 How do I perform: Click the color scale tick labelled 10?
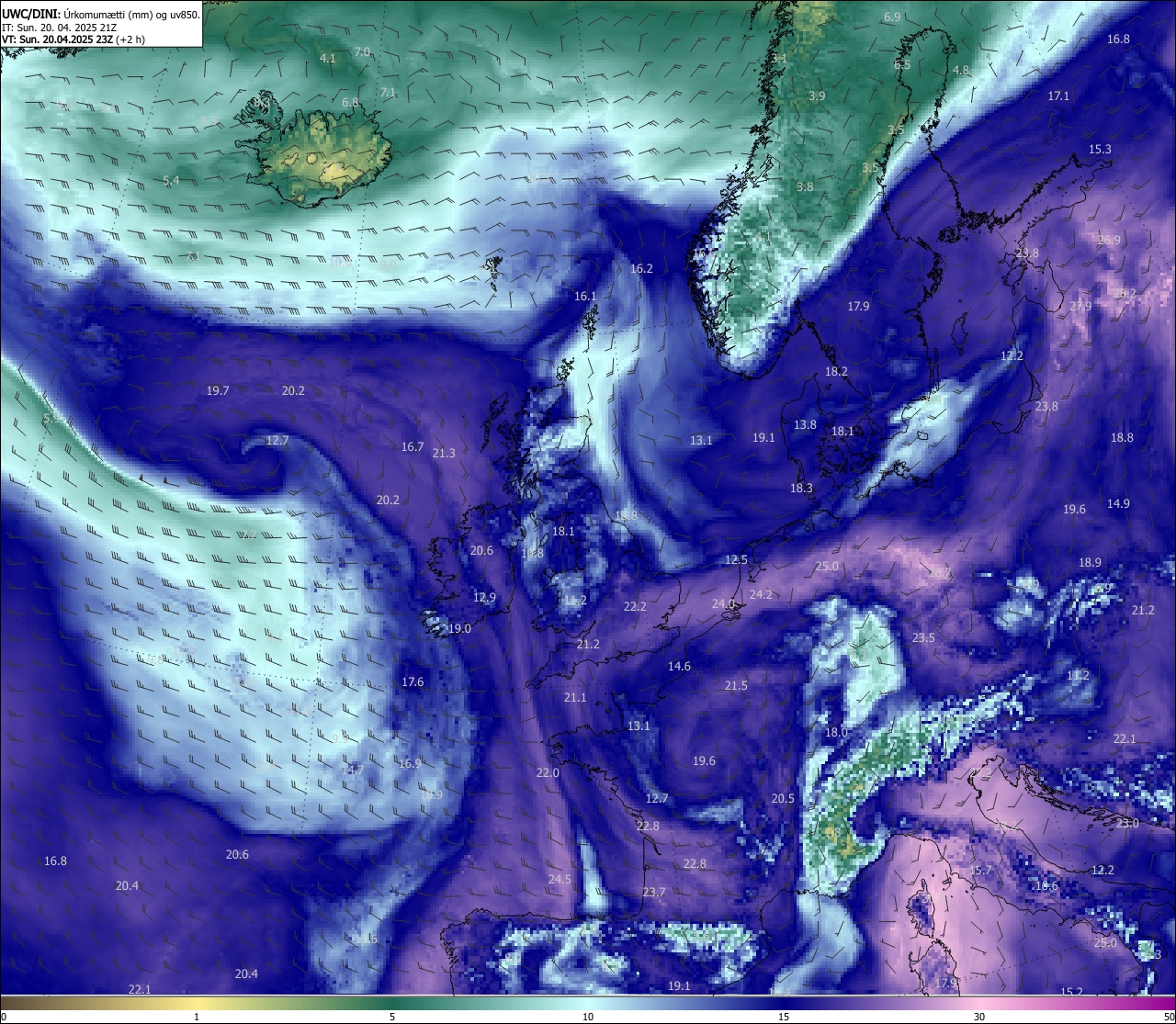coord(588,1017)
